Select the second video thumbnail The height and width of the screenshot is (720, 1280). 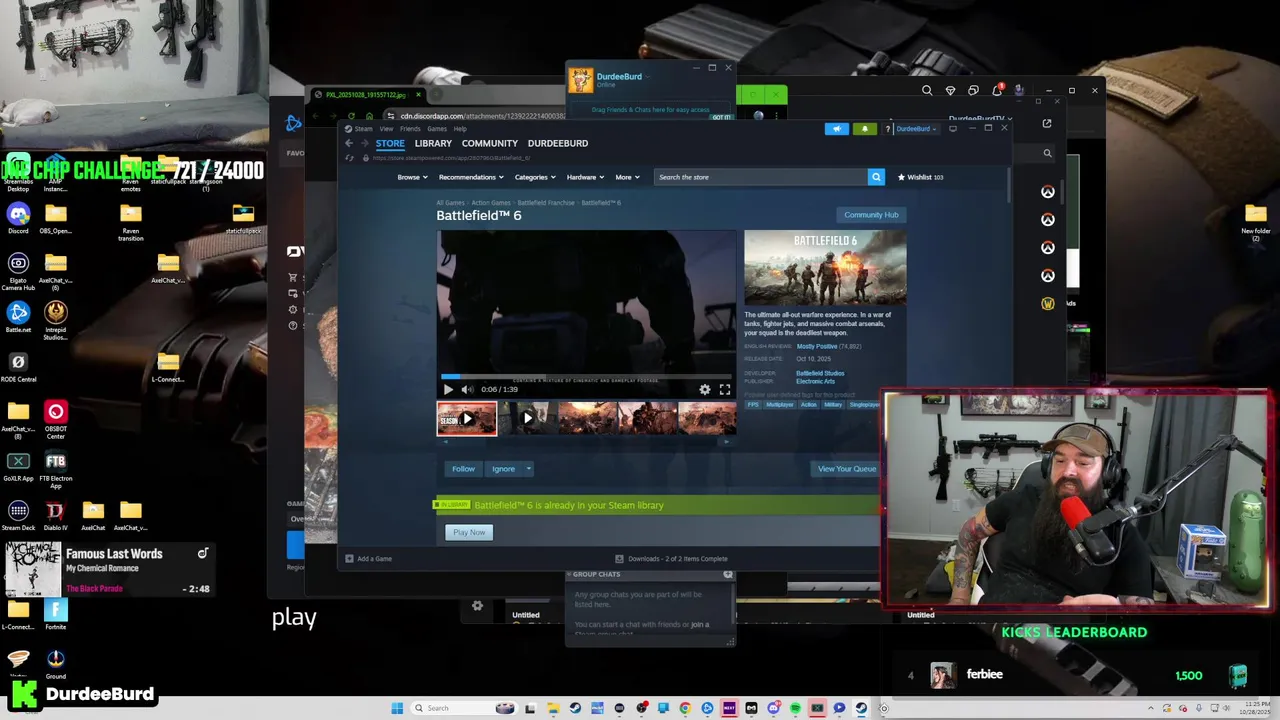pyautogui.click(x=527, y=418)
